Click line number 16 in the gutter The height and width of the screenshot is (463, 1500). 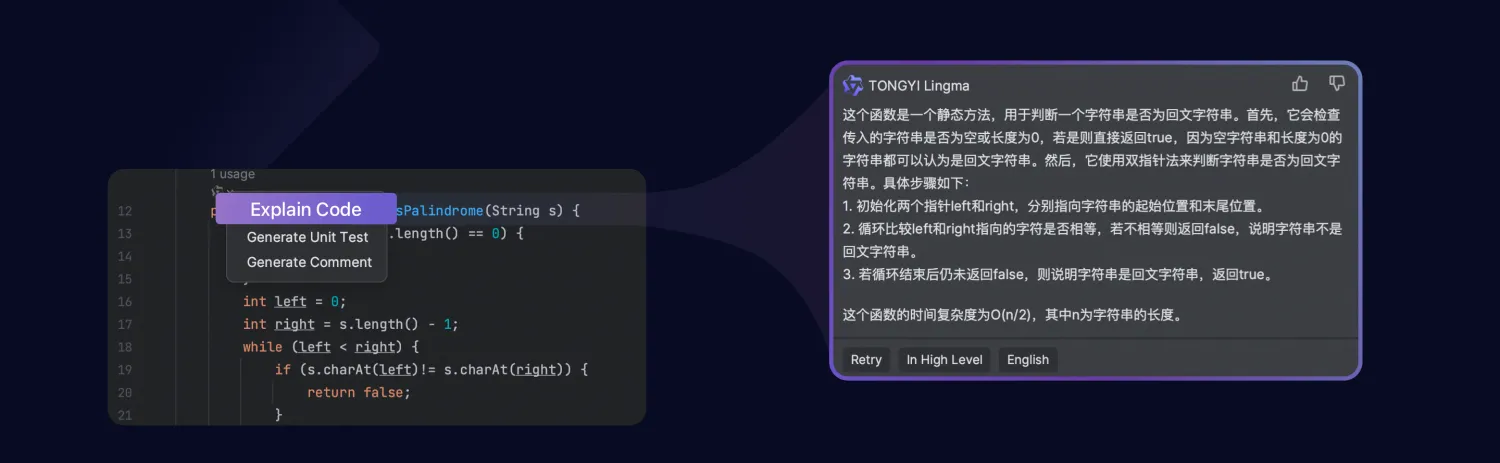[x=125, y=301]
